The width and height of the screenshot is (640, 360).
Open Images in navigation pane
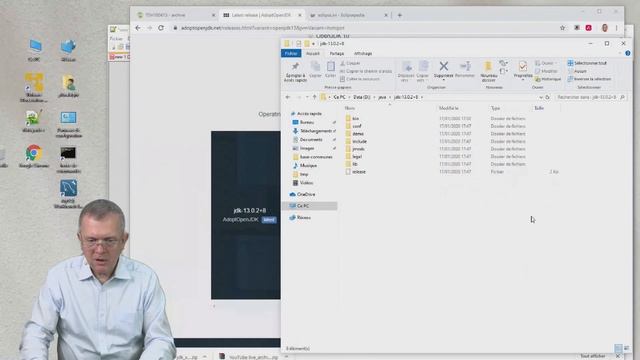(307, 148)
